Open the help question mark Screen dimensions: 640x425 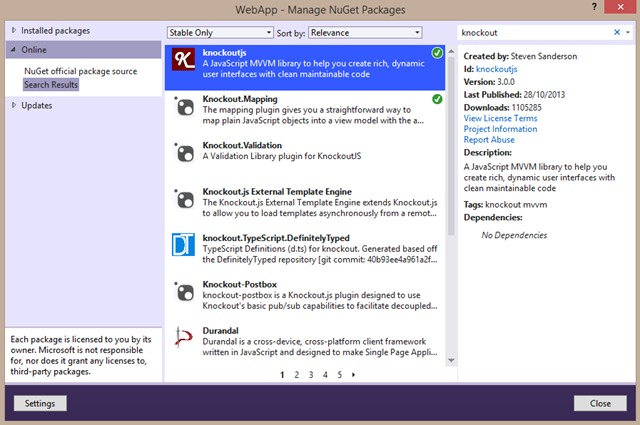[594, 7]
